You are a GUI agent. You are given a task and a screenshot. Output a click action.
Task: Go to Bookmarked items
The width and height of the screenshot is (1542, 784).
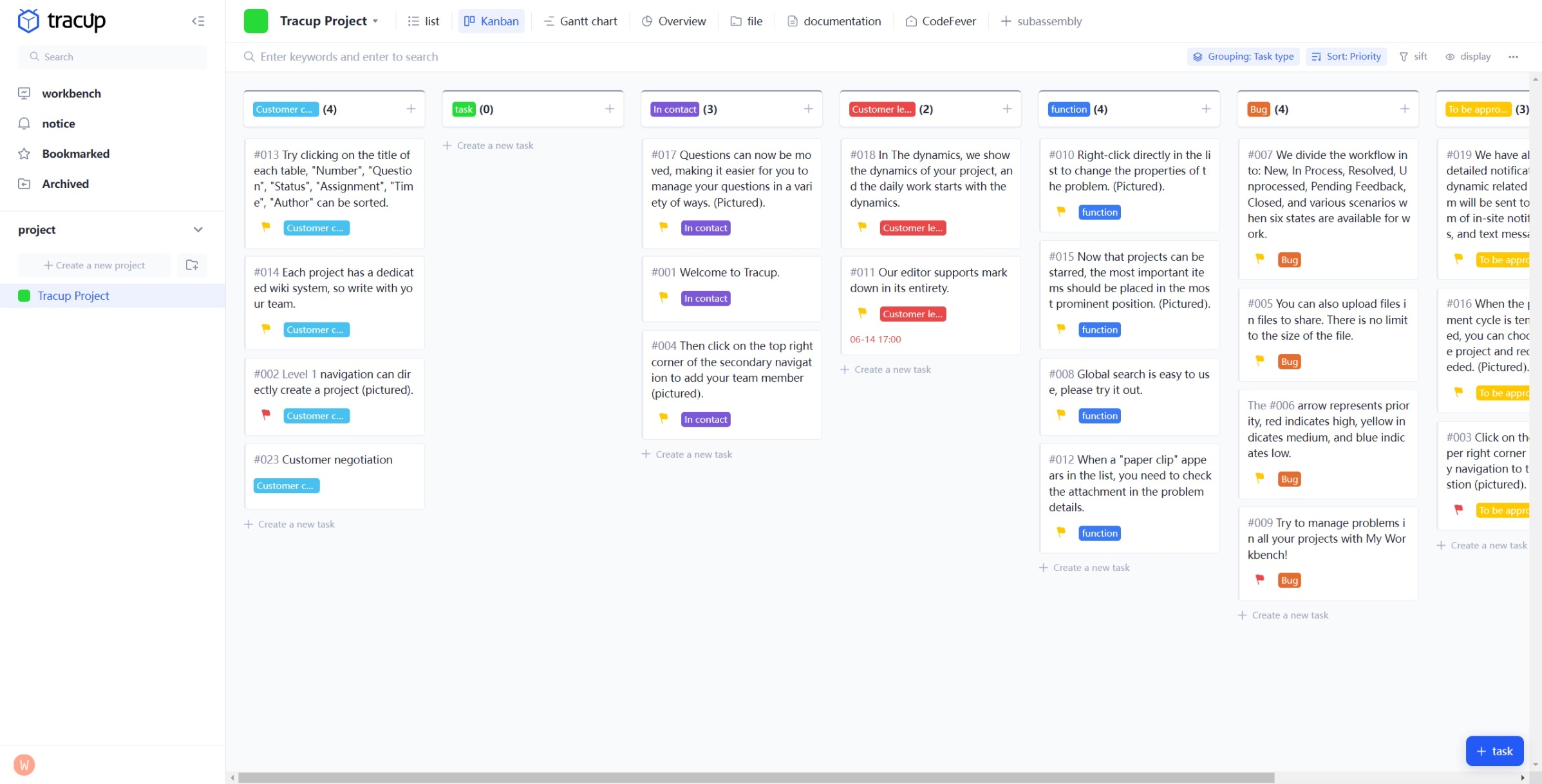[75, 154]
